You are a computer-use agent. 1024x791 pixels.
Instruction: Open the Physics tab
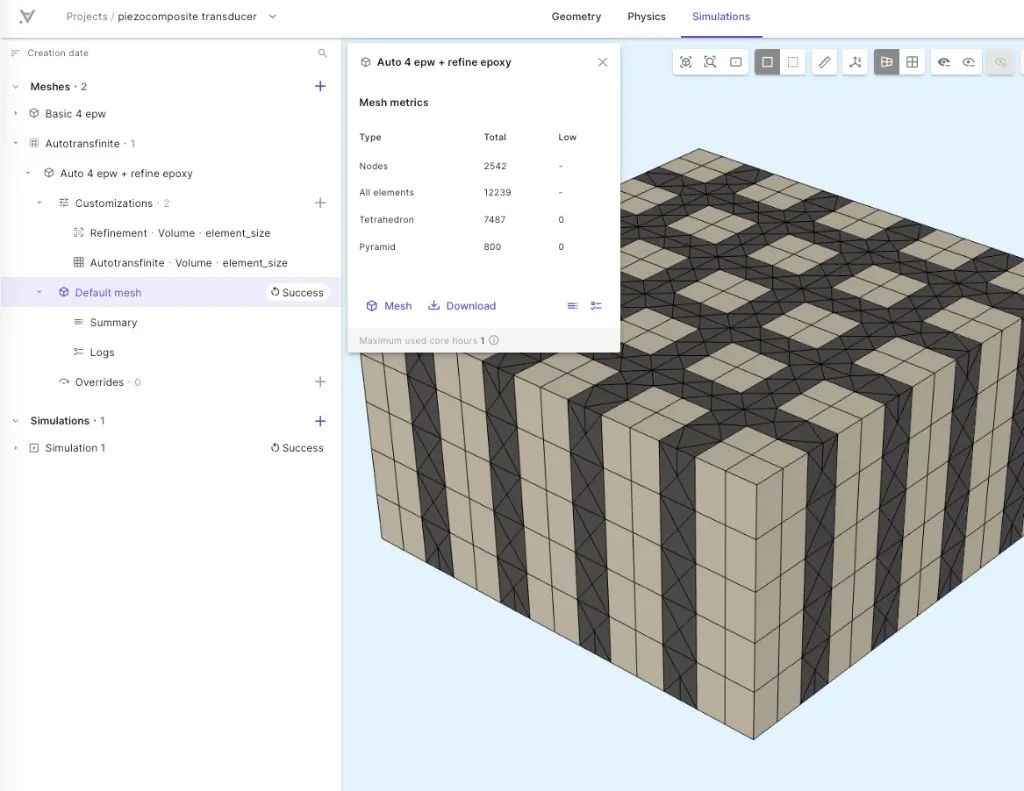coord(647,16)
